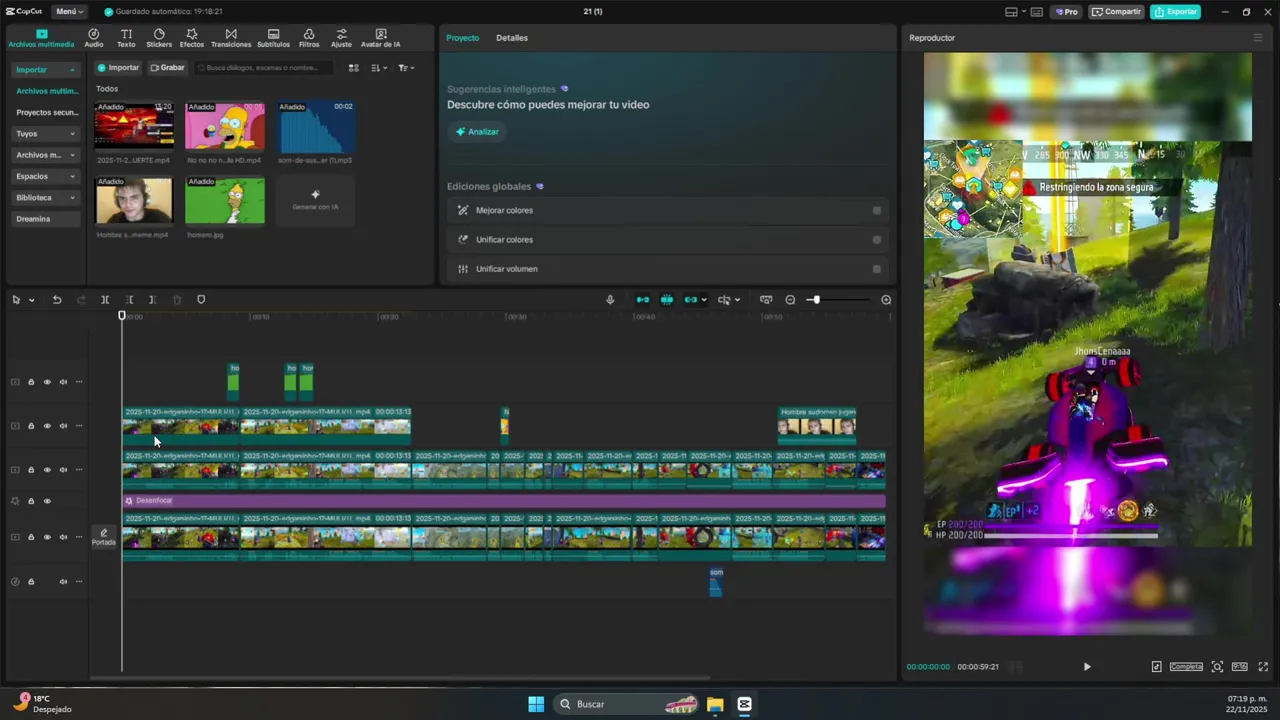1280x720 pixels.
Task: Click the Compartir button
Action: (1116, 12)
